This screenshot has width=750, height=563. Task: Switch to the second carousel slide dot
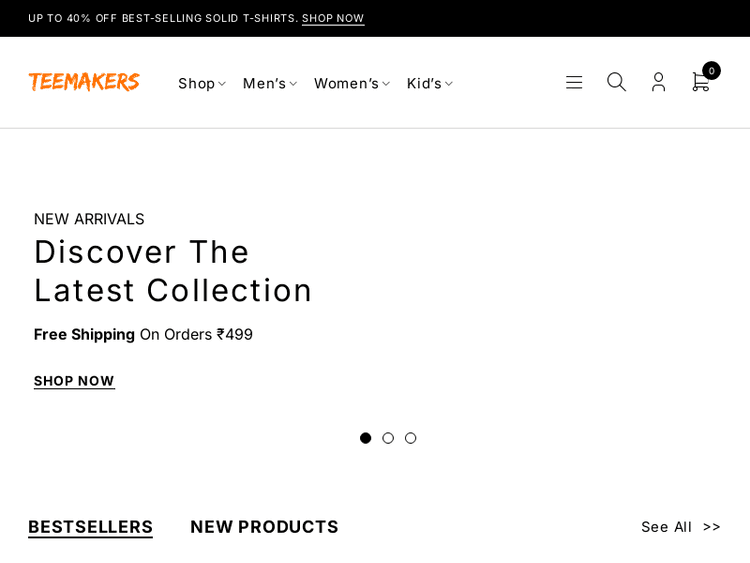(388, 438)
